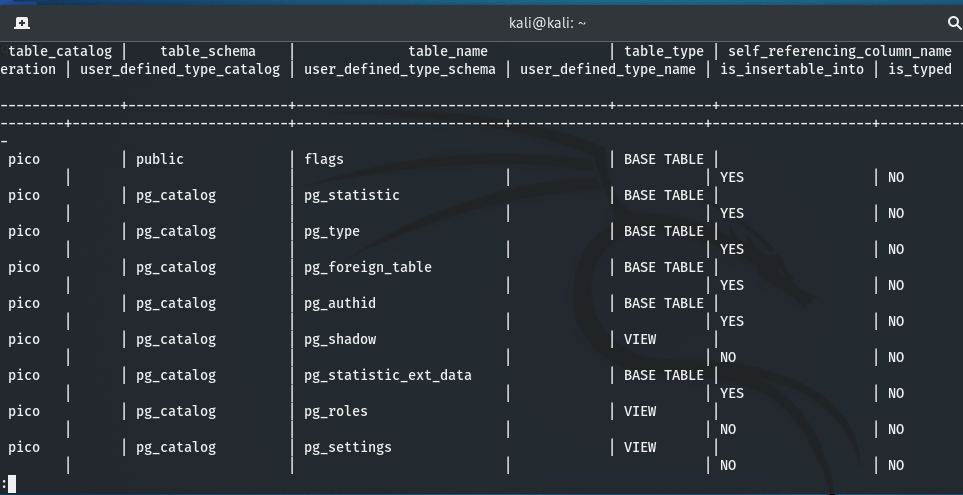This screenshot has height=495, width=963.
Task: Click the is_insertable_into column header
Action: 792,69
